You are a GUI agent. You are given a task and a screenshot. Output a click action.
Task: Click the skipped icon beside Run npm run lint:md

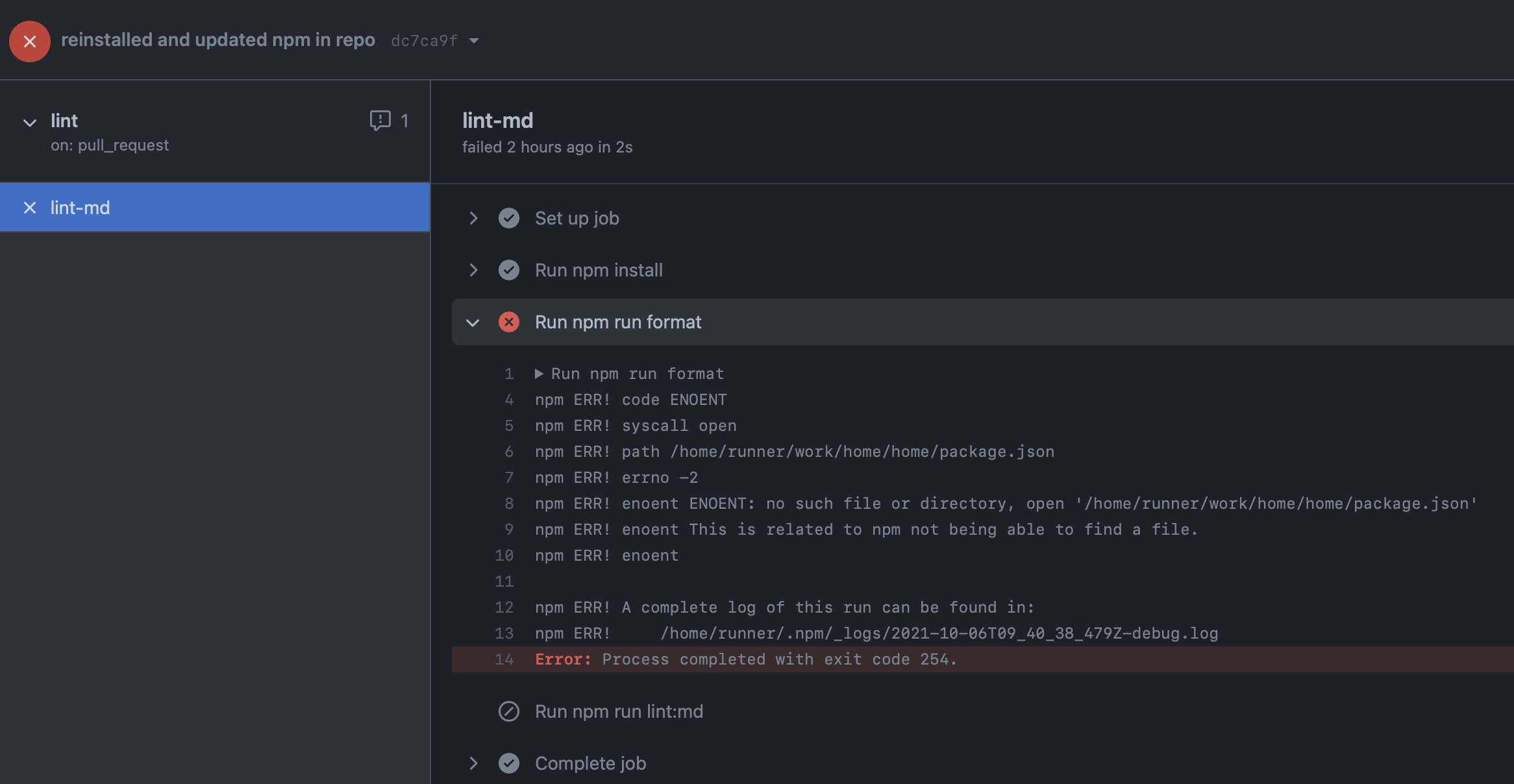tap(508, 711)
